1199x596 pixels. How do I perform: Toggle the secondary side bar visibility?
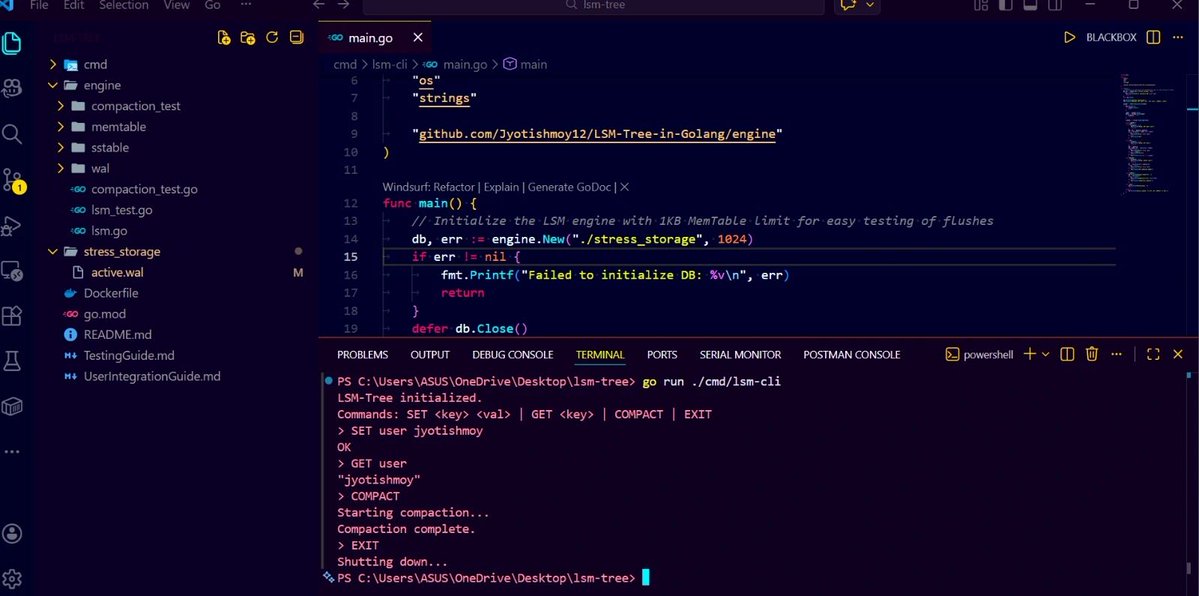click(x=1053, y=5)
